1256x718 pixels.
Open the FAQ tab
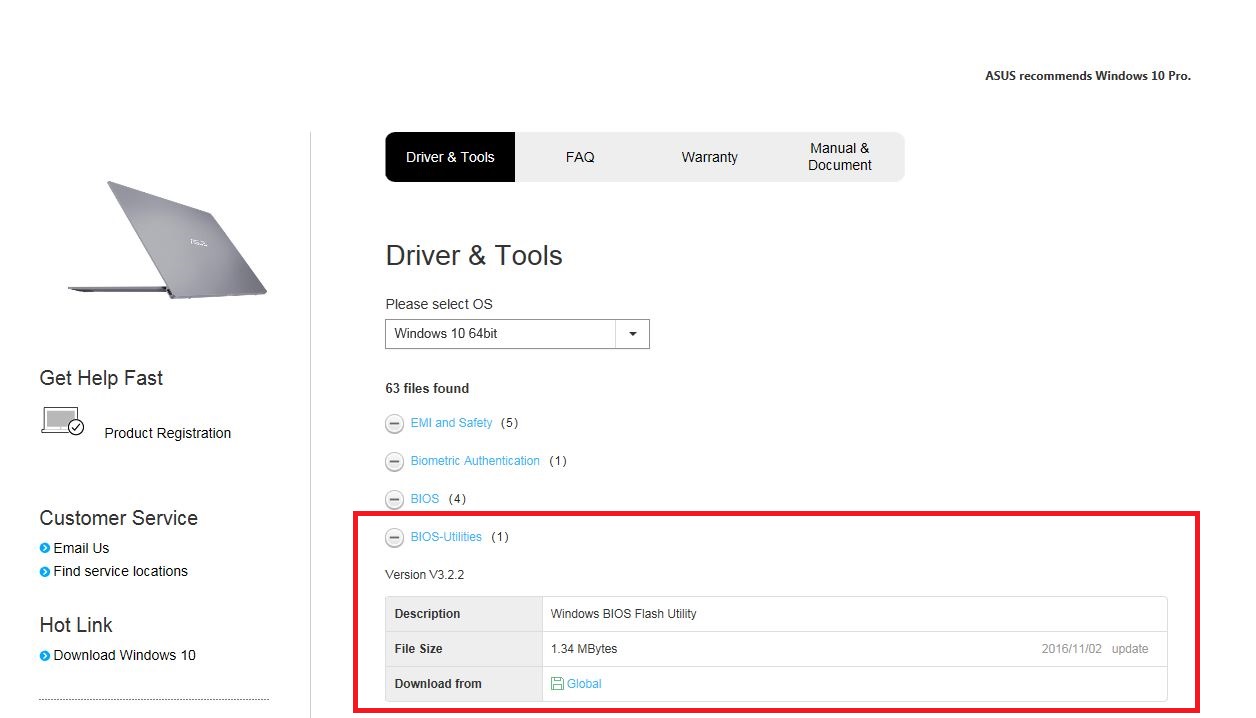point(580,157)
